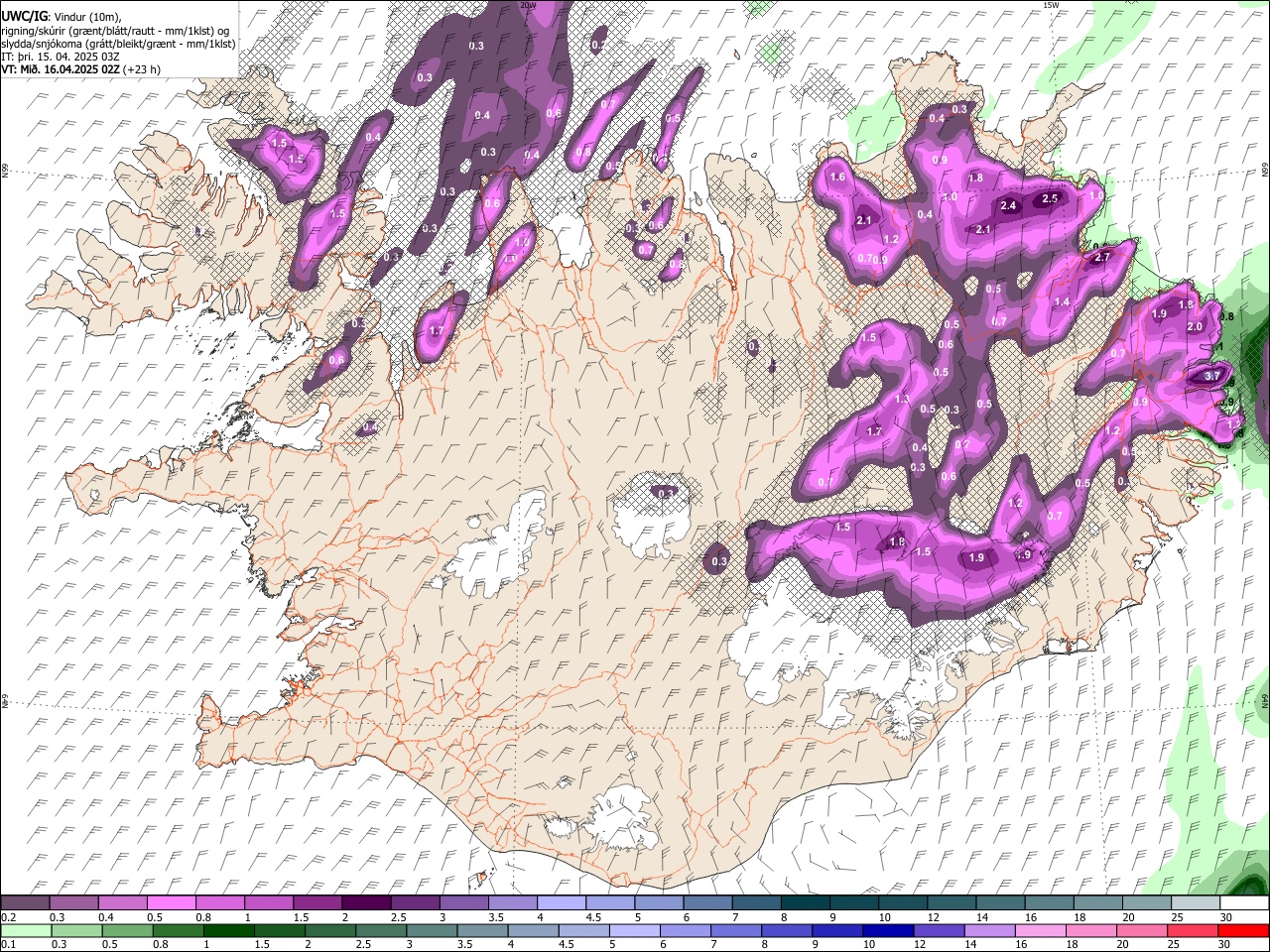Screen dimensions: 1270x952
Task: Pick upper legend swatch between 0.2 and 0.3
Action: pyautogui.click(x=25, y=903)
